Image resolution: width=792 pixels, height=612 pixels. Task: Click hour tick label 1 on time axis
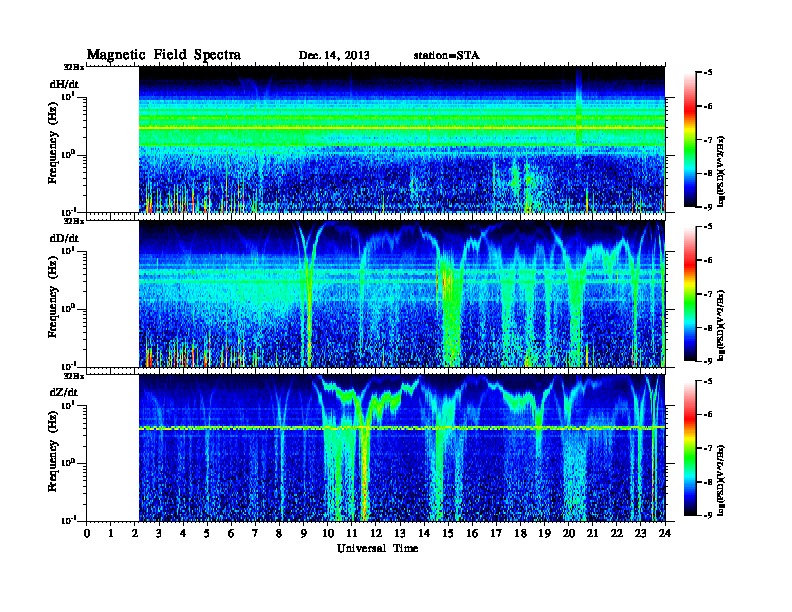111,533
